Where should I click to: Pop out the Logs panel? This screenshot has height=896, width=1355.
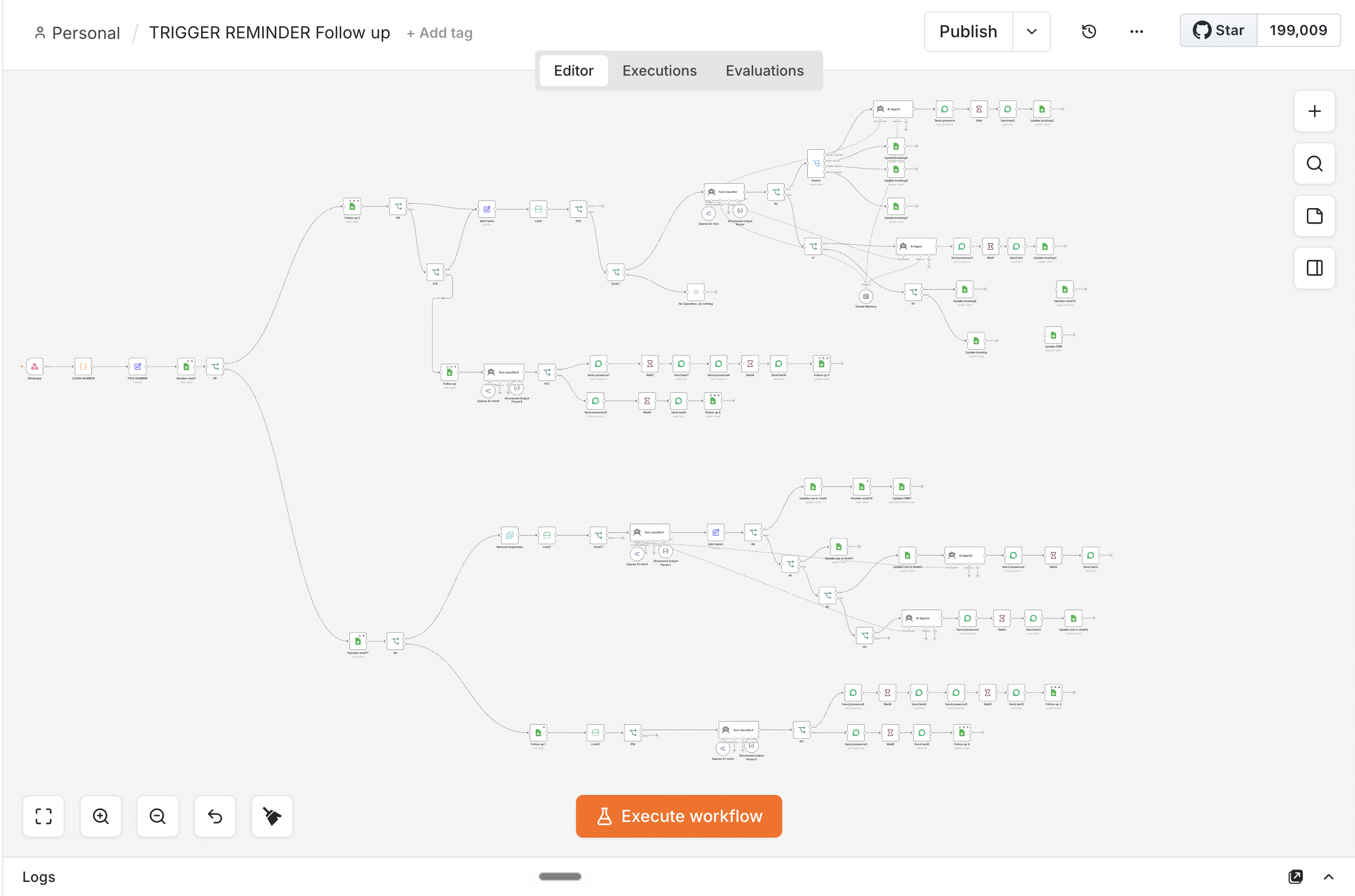pyautogui.click(x=1295, y=877)
